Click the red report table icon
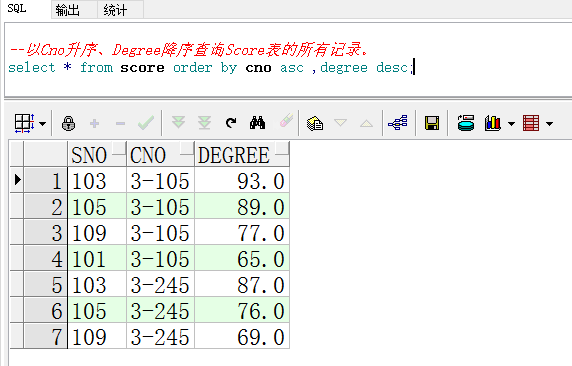572x366 pixels. 531,123
